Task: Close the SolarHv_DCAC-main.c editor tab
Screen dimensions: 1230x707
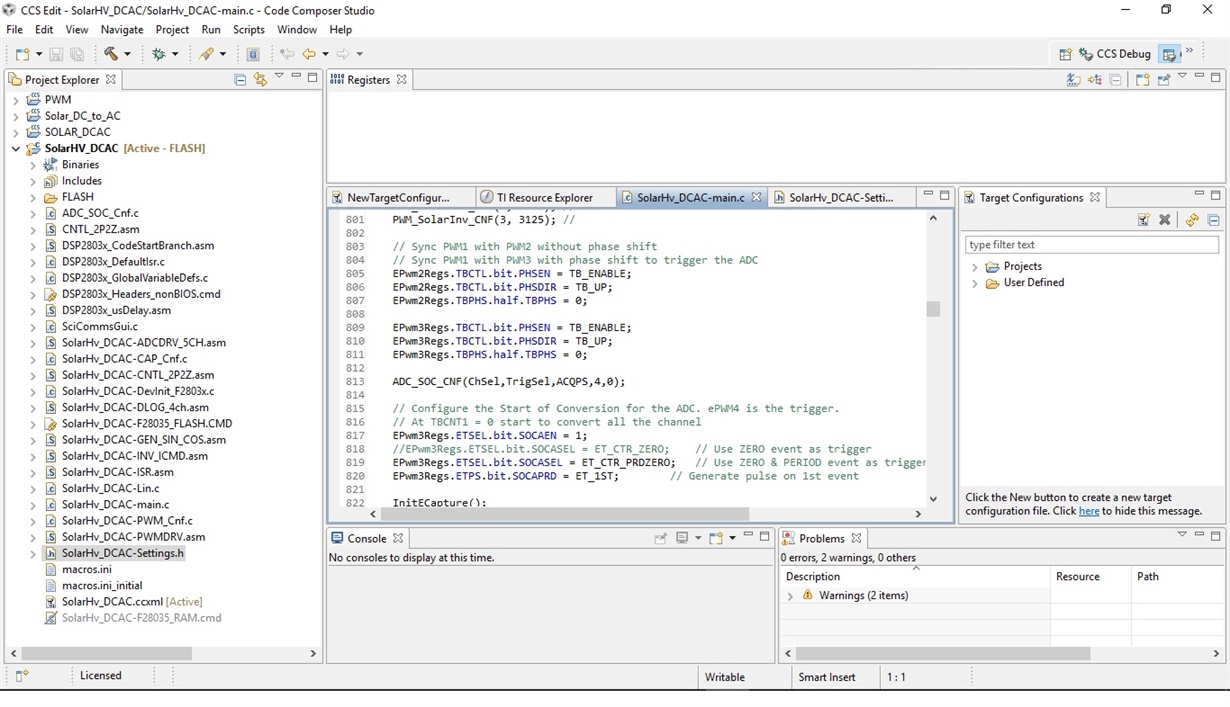Action: tap(757, 197)
